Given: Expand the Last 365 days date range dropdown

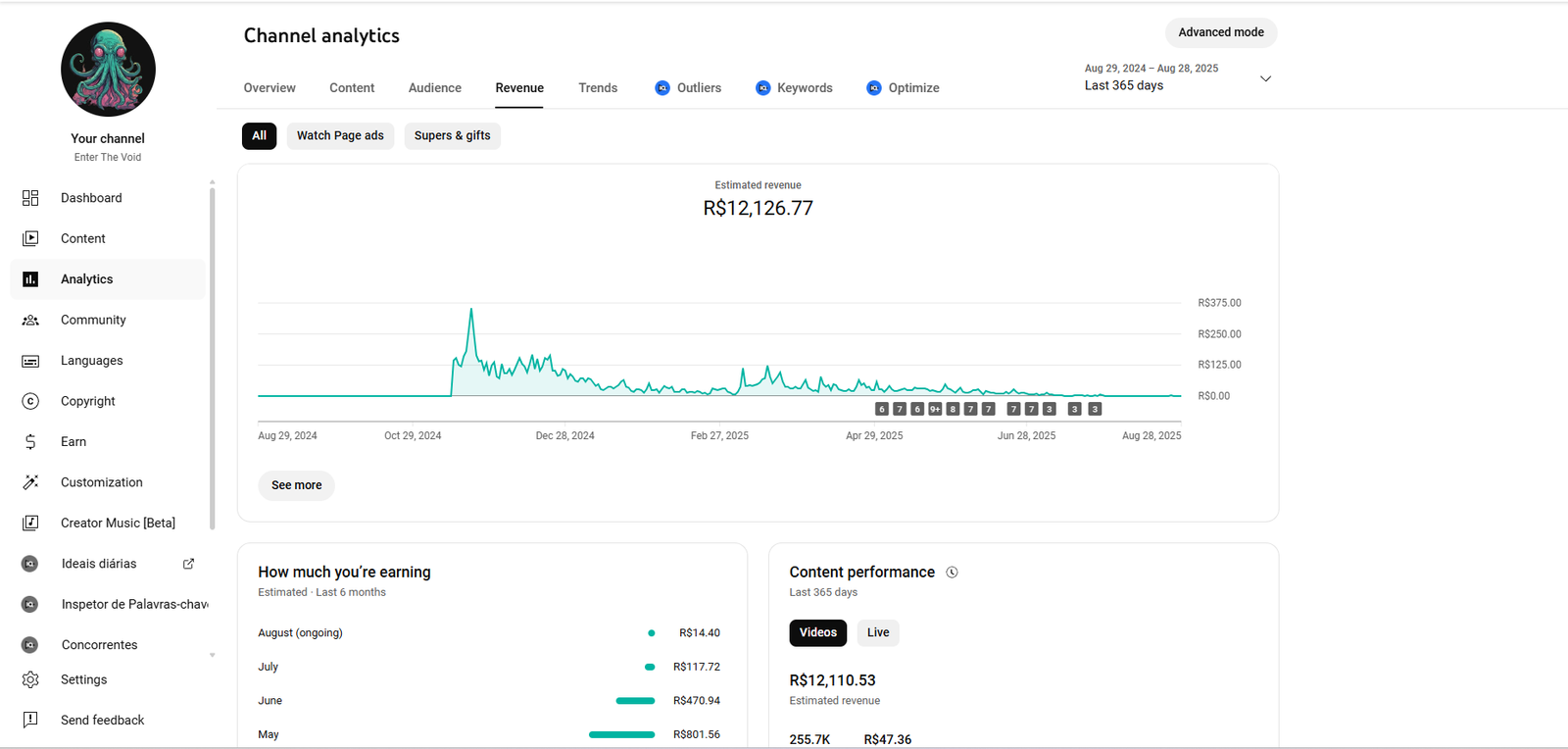Looking at the screenshot, I should (x=1265, y=78).
